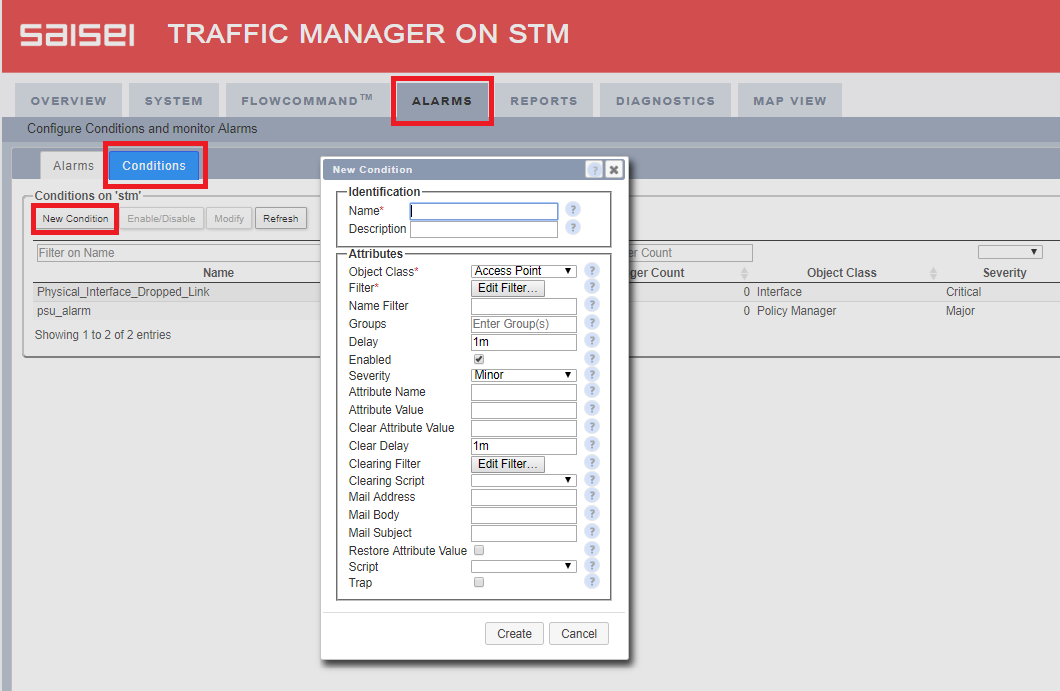Click help icon for Name Filter

tap(592, 305)
